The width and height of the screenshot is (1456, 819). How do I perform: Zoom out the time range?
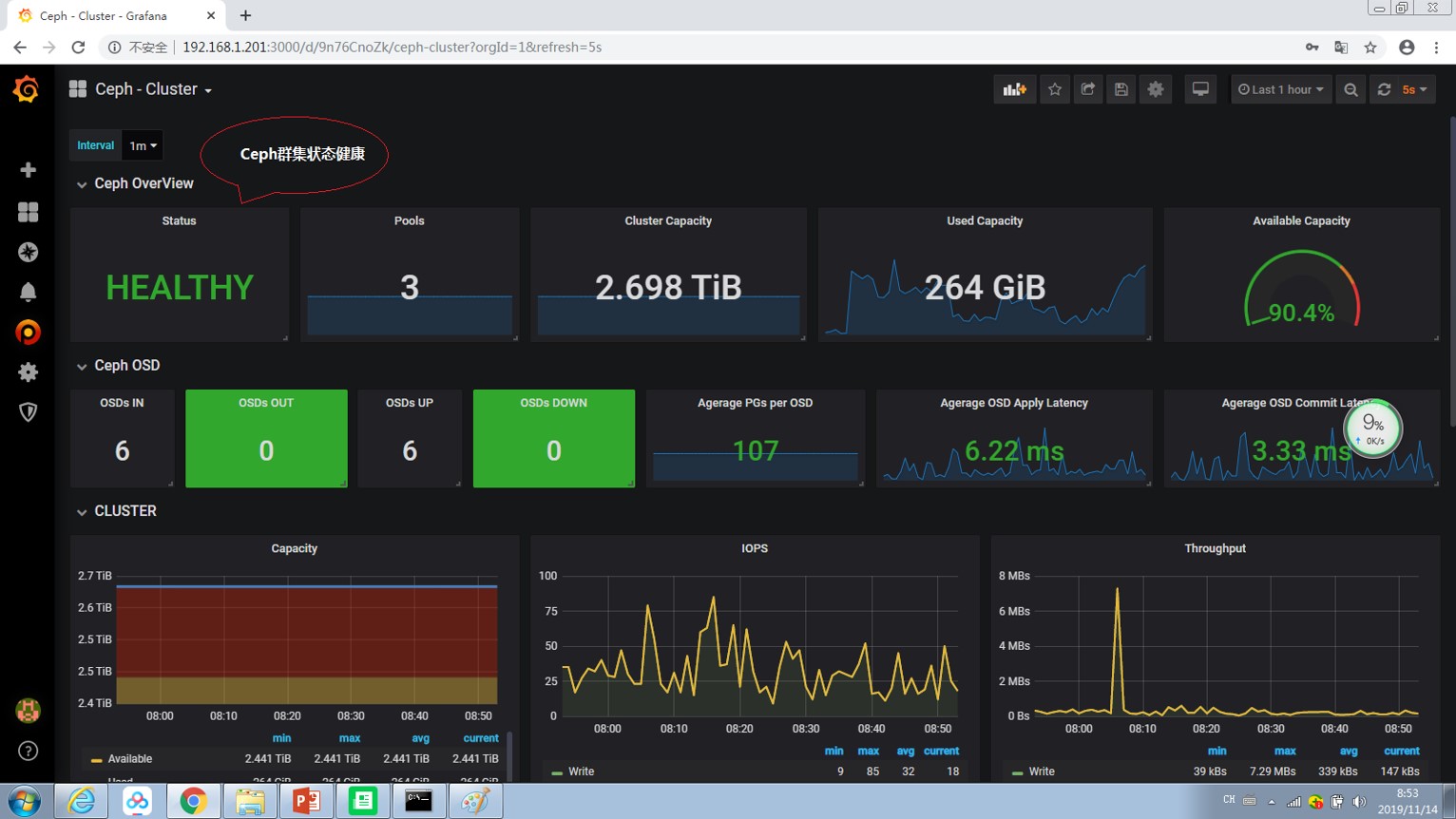pyautogui.click(x=1351, y=89)
